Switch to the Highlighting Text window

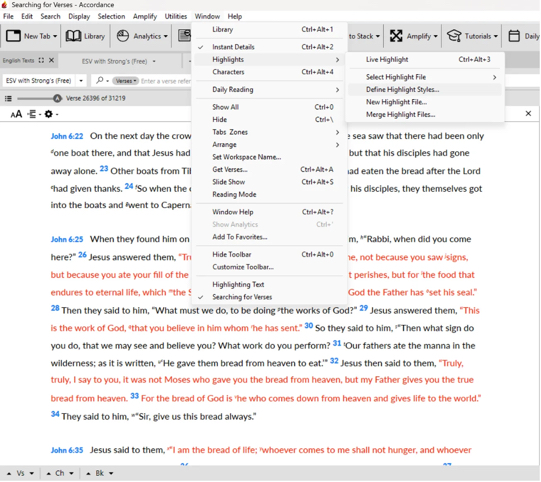coord(269,285)
